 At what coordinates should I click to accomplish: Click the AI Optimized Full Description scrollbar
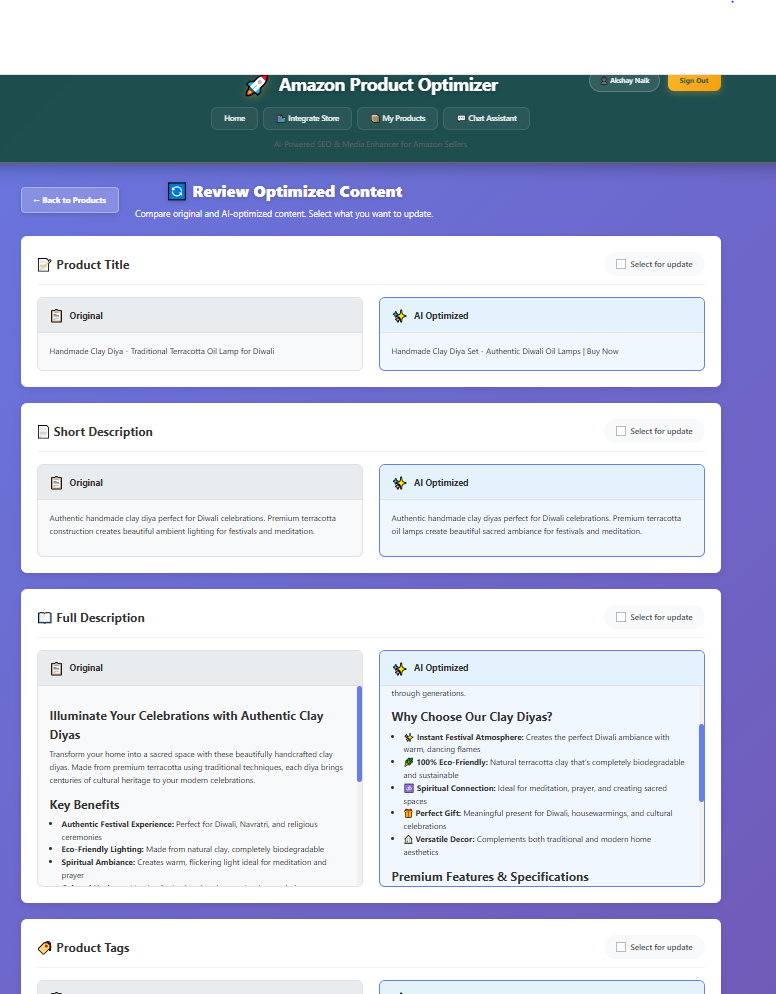pos(701,763)
